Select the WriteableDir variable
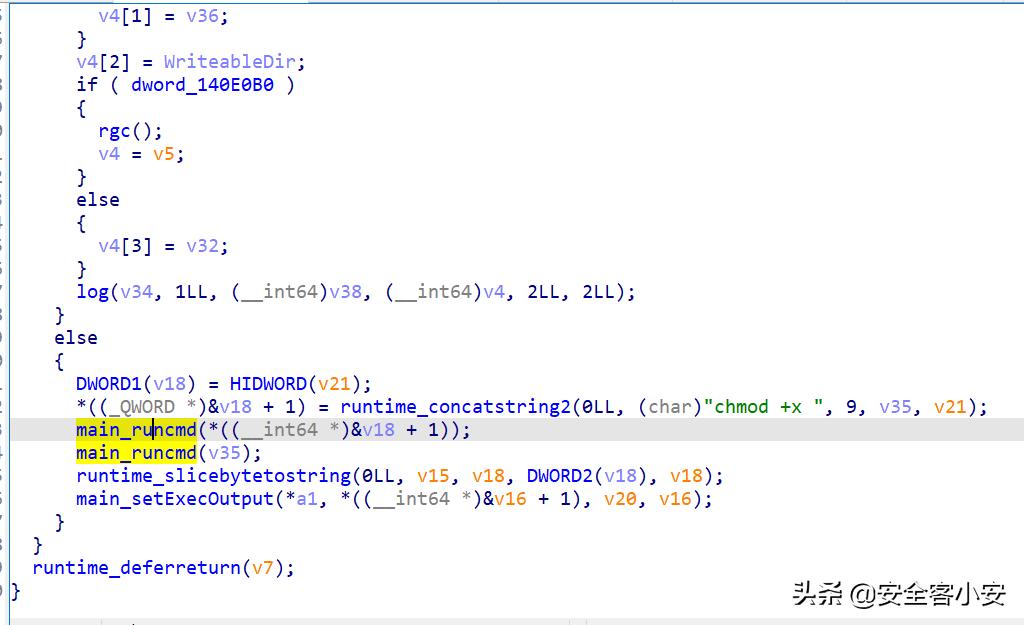The width and height of the screenshot is (1024, 625). tap(229, 62)
